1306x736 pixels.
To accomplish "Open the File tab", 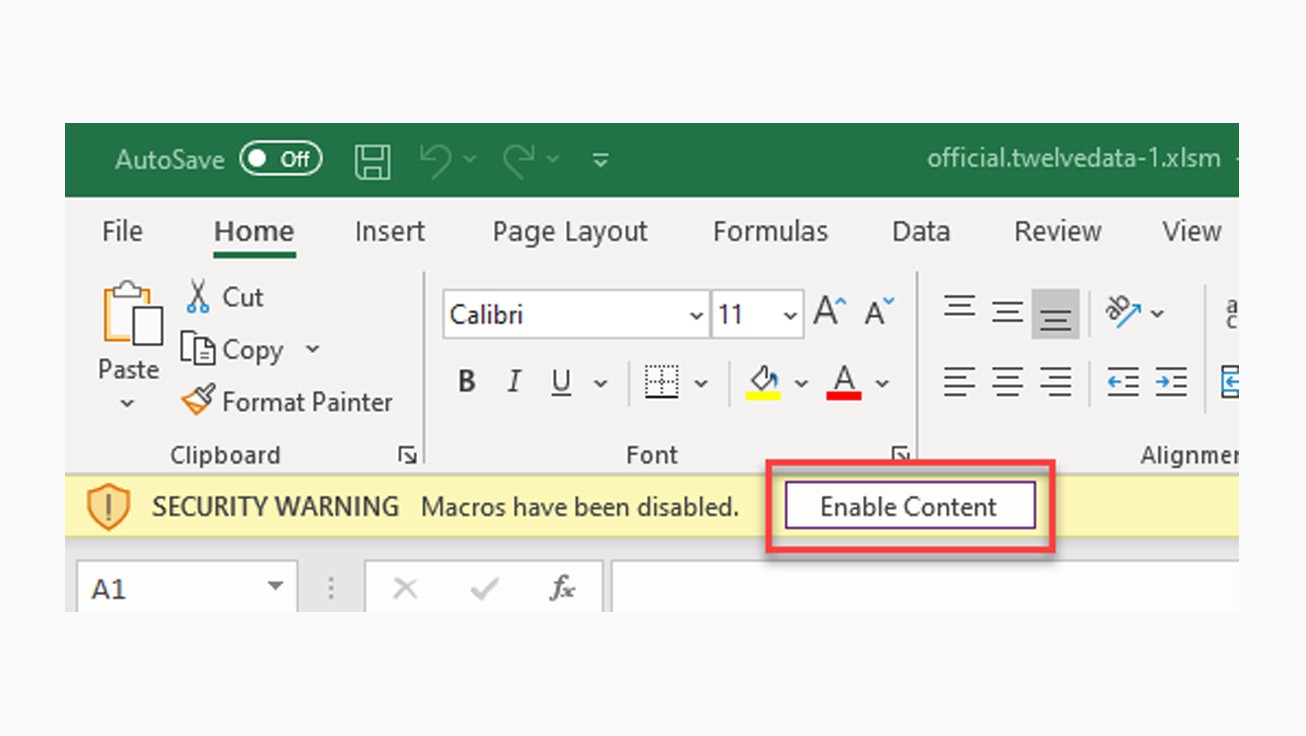I will coord(122,231).
